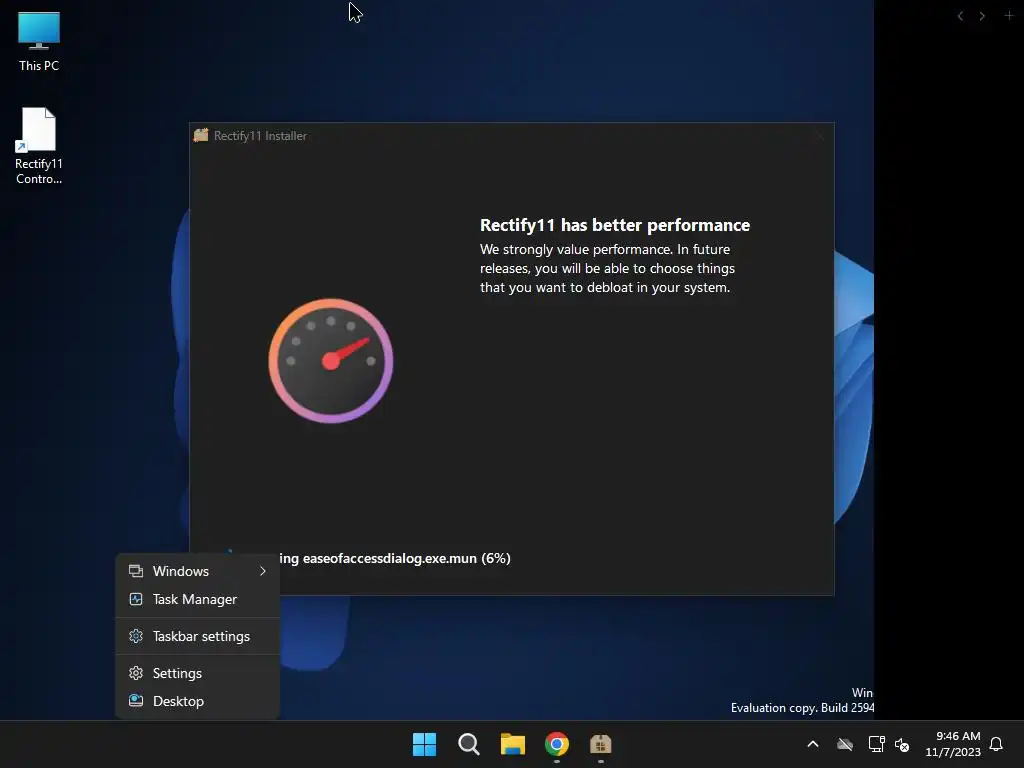Open Google Chrome from taskbar
This screenshot has height=768, width=1024.
(556, 744)
